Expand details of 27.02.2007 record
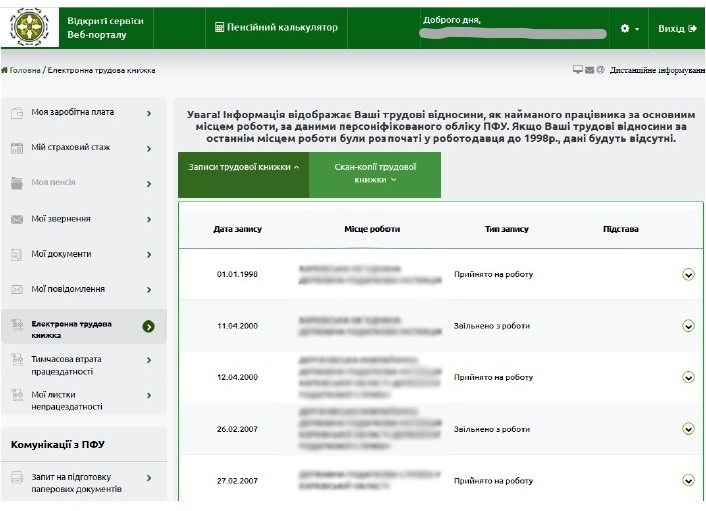This screenshot has width=706, height=511. click(688, 480)
